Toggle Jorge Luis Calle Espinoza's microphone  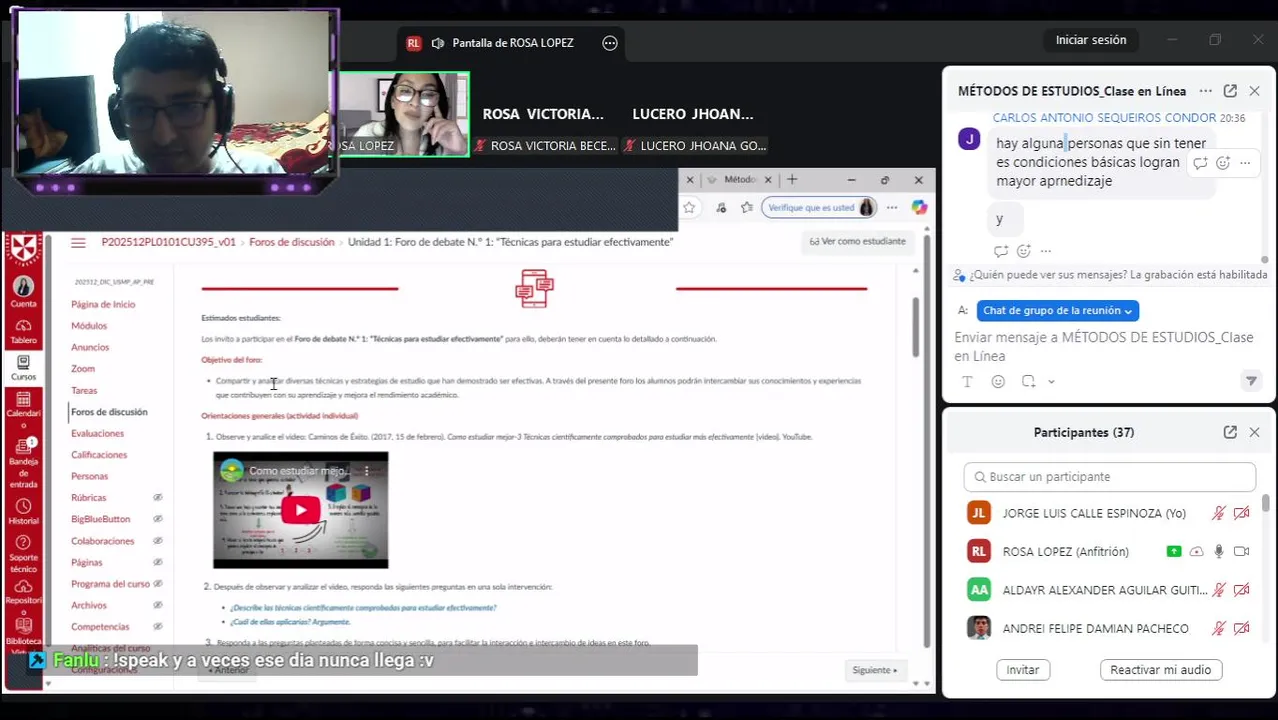click(1218, 513)
